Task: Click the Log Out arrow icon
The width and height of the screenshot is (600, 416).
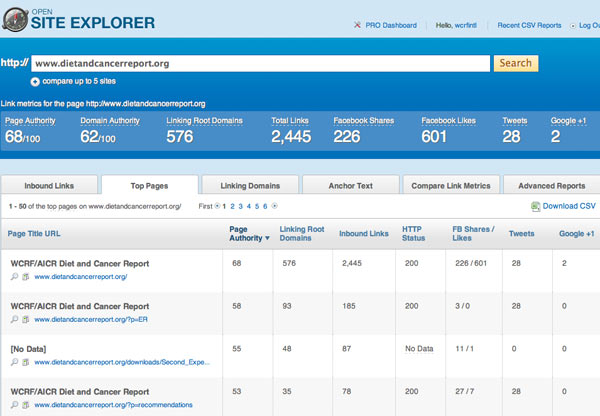Action: click(573, 26)
